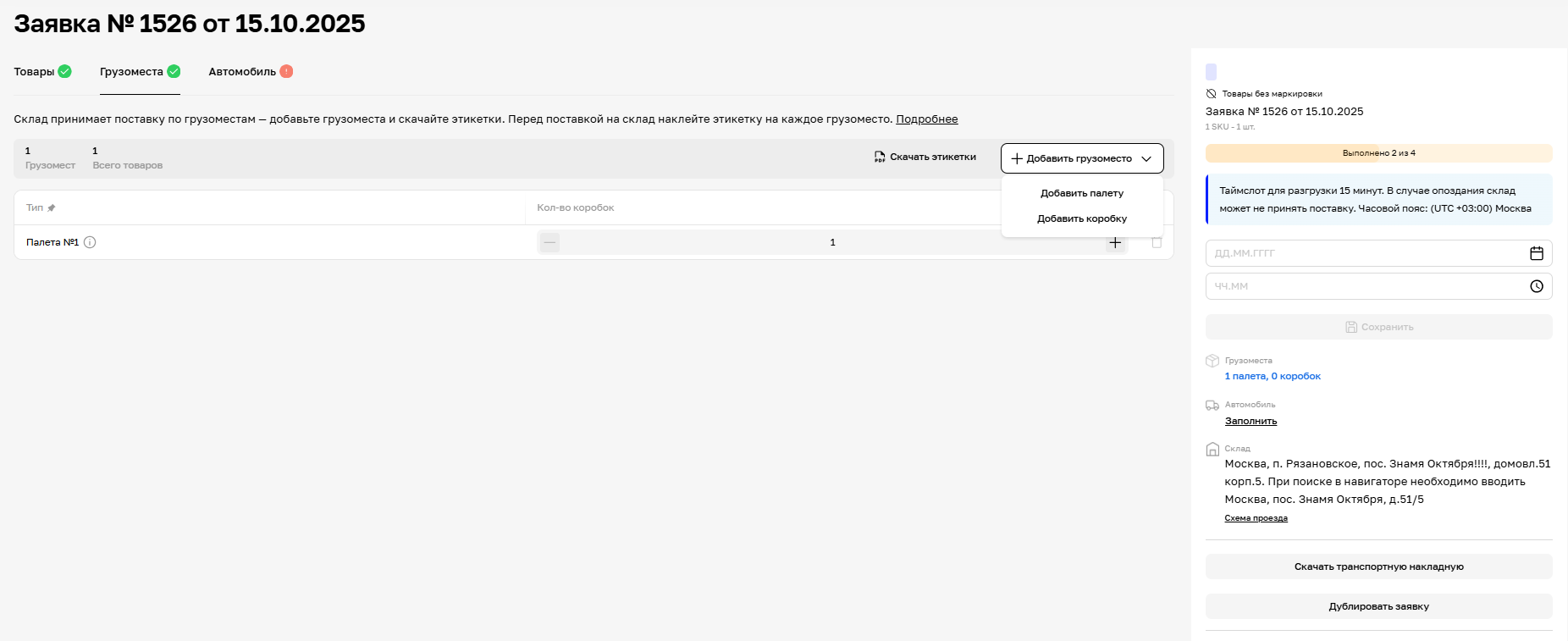Click the Дублировать заявку button
This screenshot has width=1568, height=641.
[x=1378, y=606]
